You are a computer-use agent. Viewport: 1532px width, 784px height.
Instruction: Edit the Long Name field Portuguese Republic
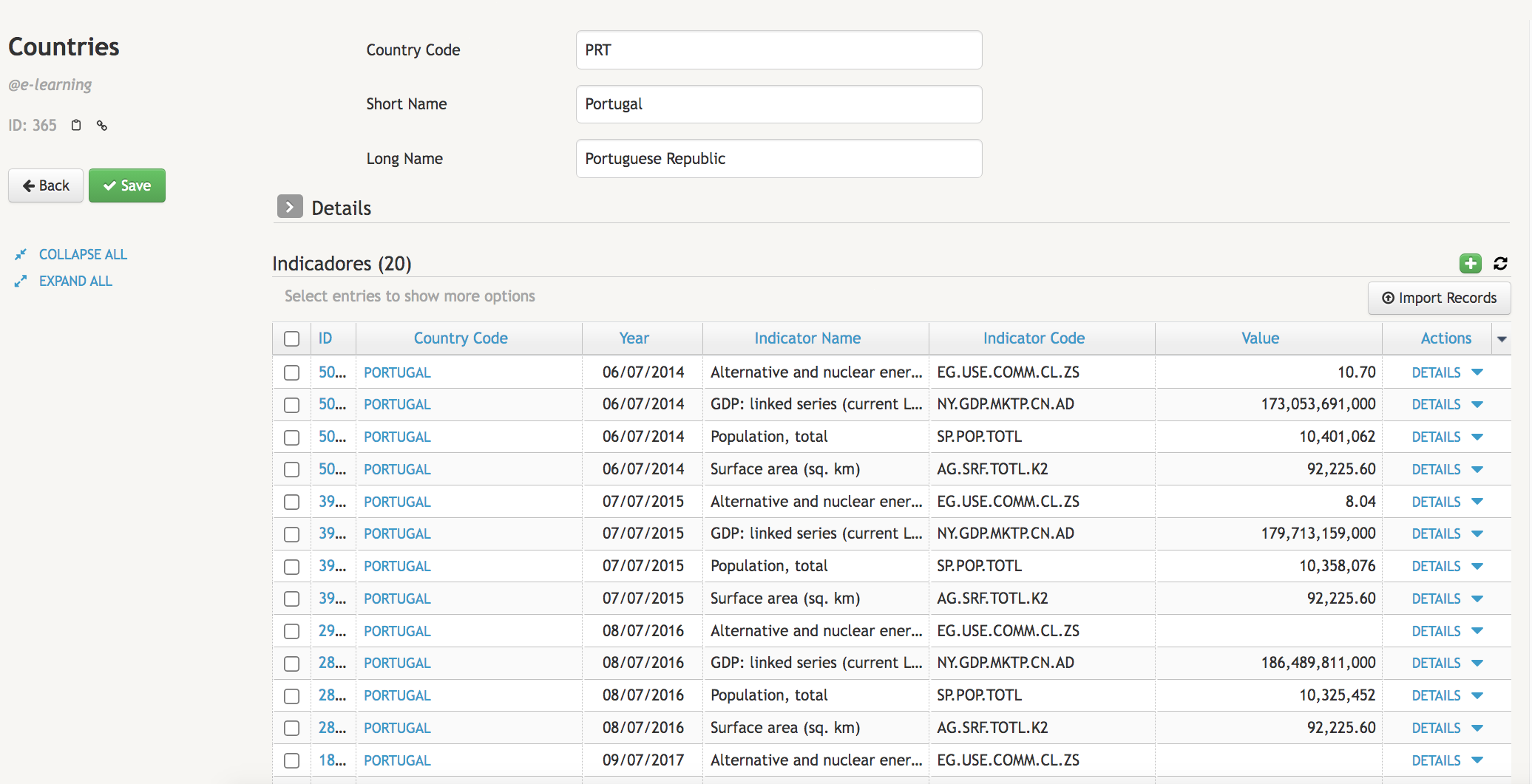click(779, 158)
